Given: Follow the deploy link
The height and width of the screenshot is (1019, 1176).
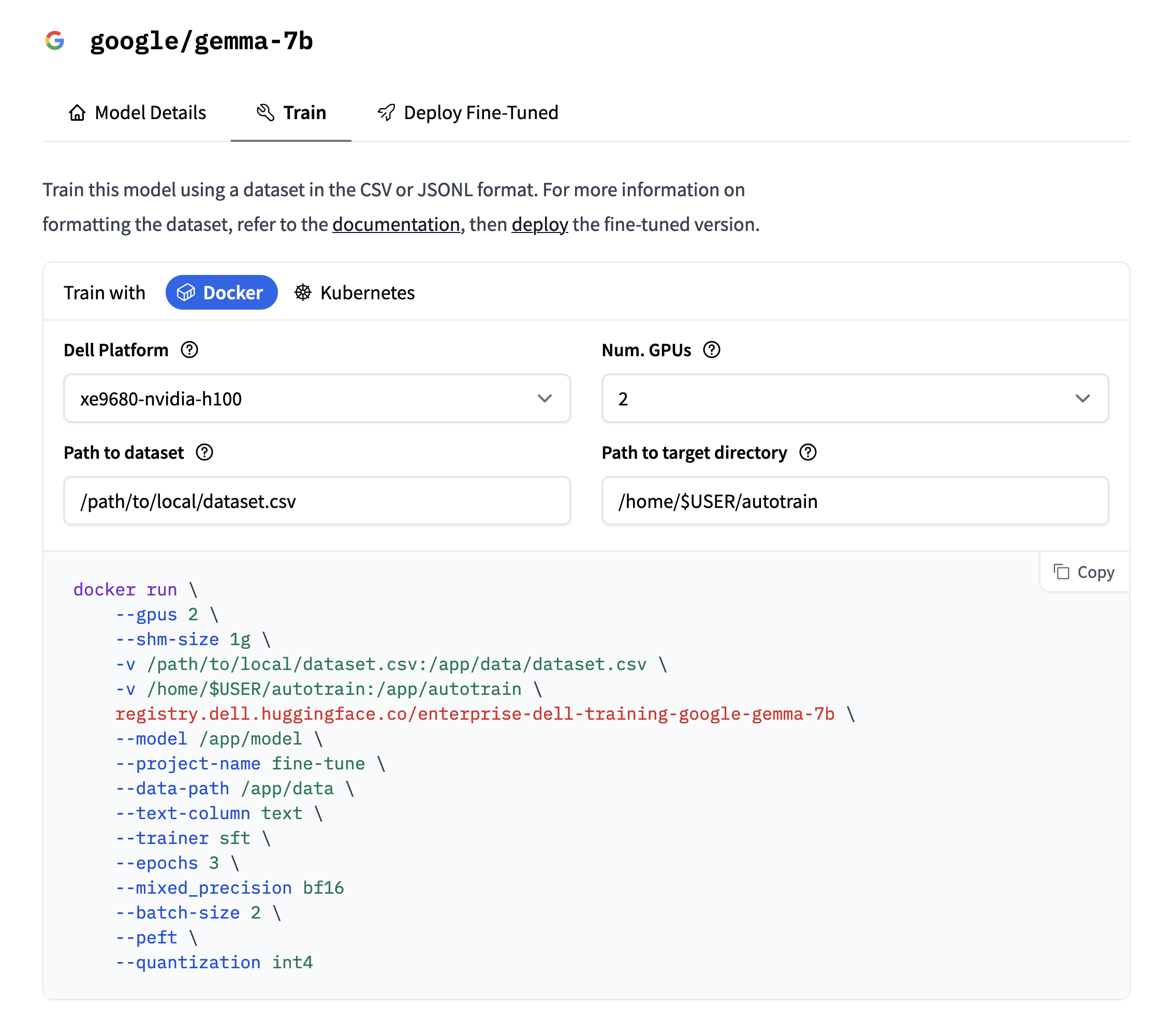Looking at the screenshot, I should click(x=539, y=225).
